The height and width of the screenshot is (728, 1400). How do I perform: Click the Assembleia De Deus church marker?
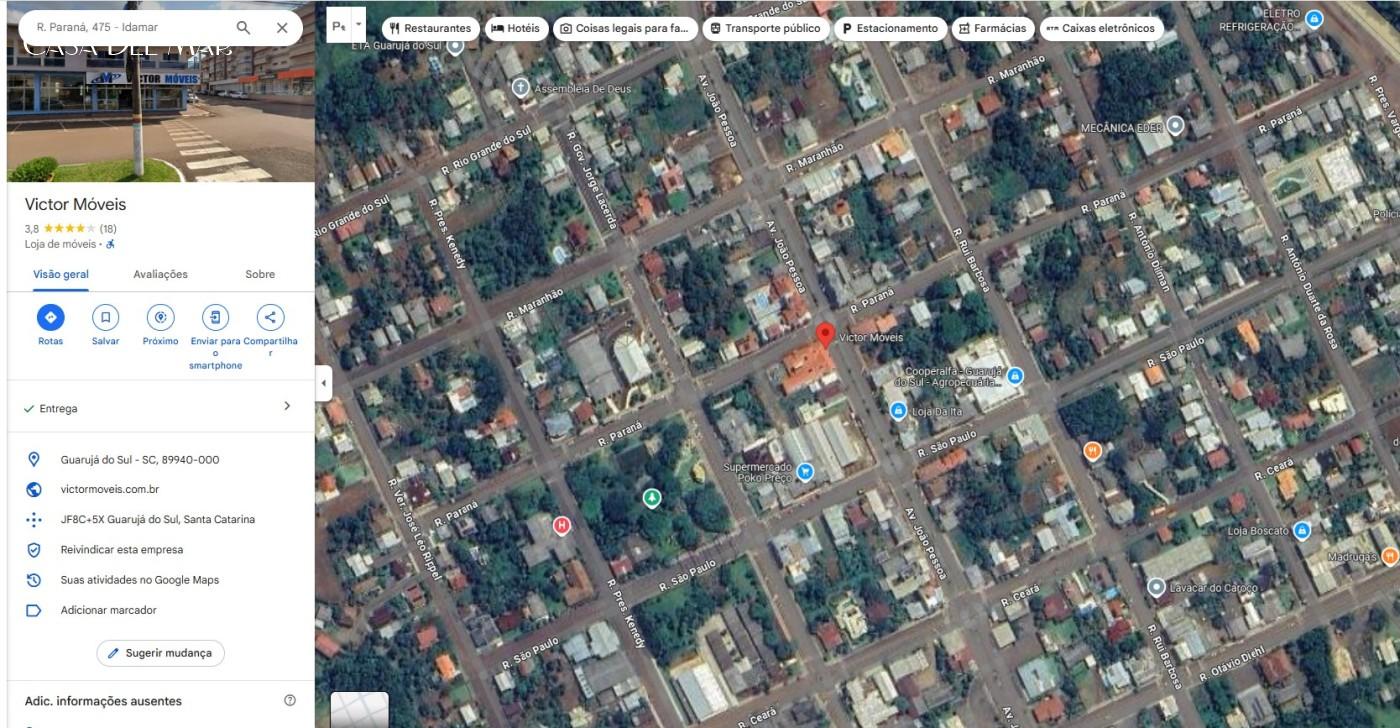click(520, 88)
